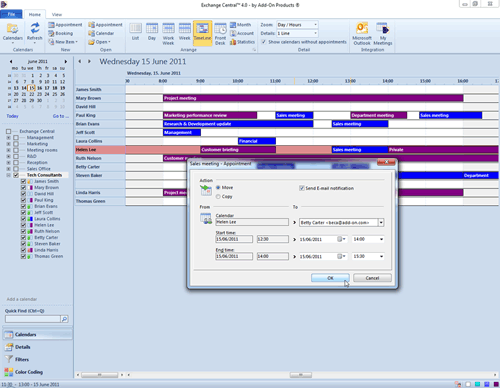Open the new end time 15:30 dropdown

pos(381,256)
